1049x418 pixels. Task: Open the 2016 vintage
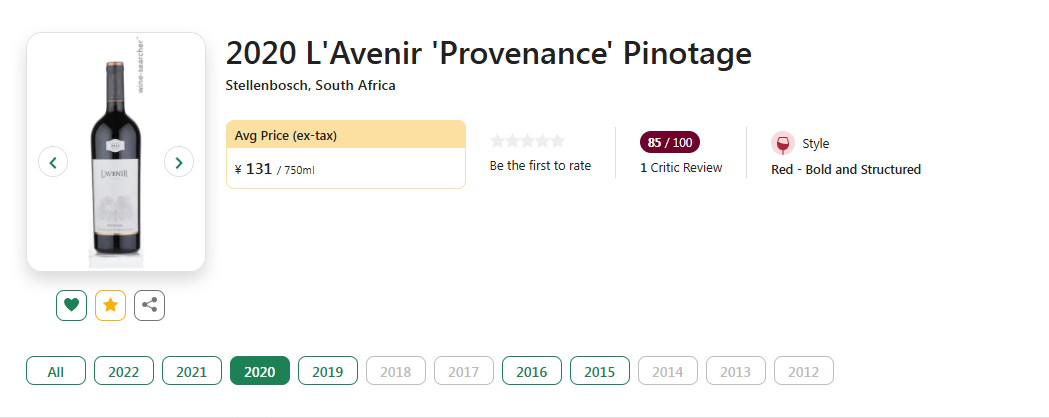(x=531, y=371)
